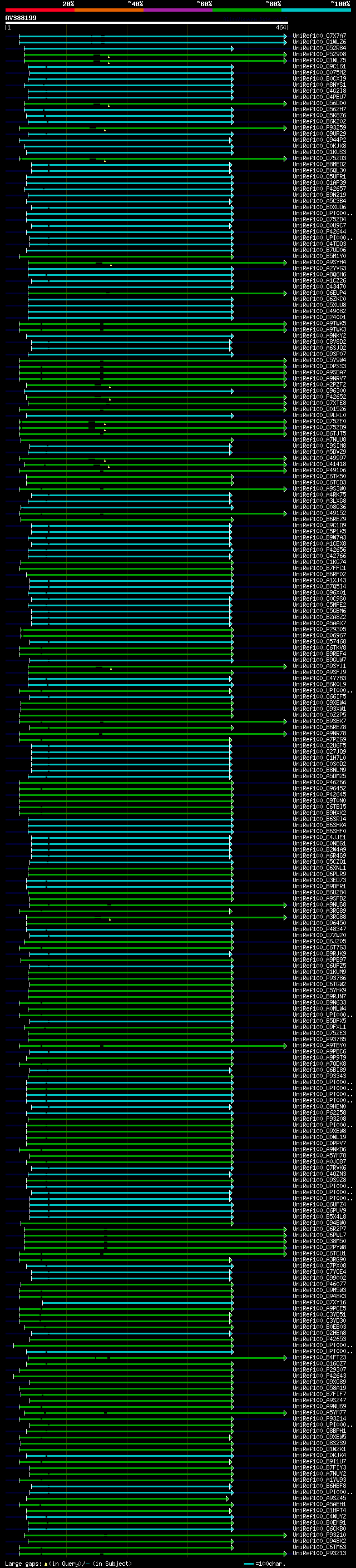356x1568 pixels.
Task: Select the UniRef100_A9TWK5 label
Action: pyautogui.click(x=319, y=323)
